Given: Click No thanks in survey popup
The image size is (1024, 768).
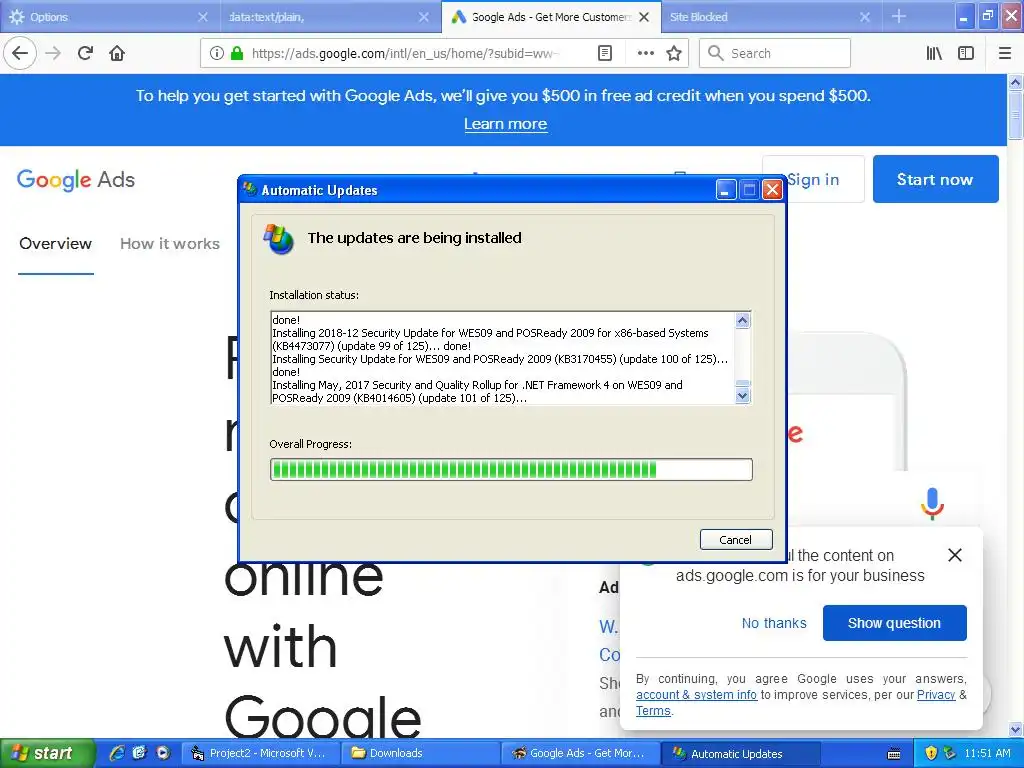Looking at the screenshot, I should [x=774, y=623].
